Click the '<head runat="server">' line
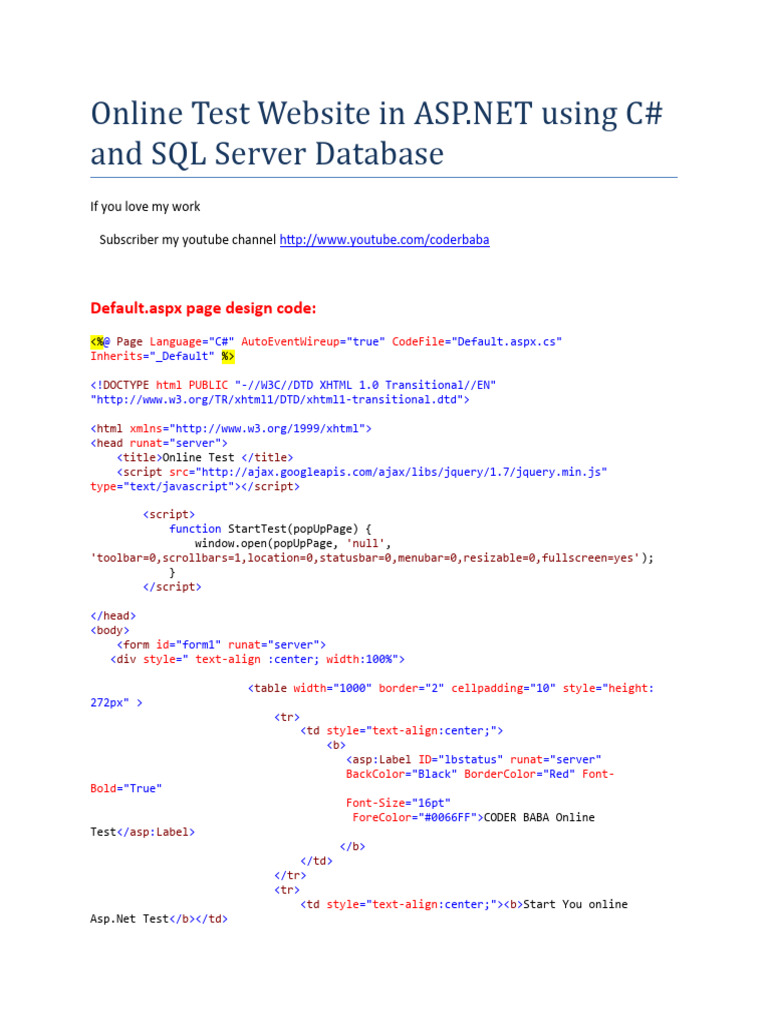Viewport: 768px width, 1024px height. tap(159, 443)
